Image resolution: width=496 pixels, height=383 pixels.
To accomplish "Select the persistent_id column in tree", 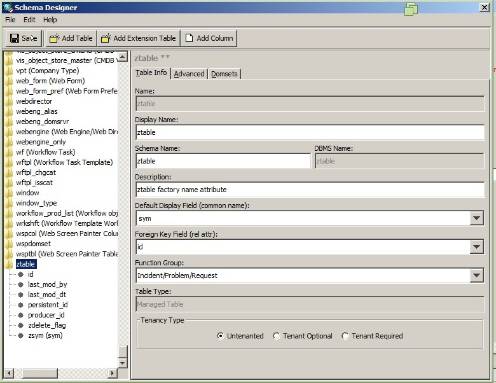I will click(48, 305).
